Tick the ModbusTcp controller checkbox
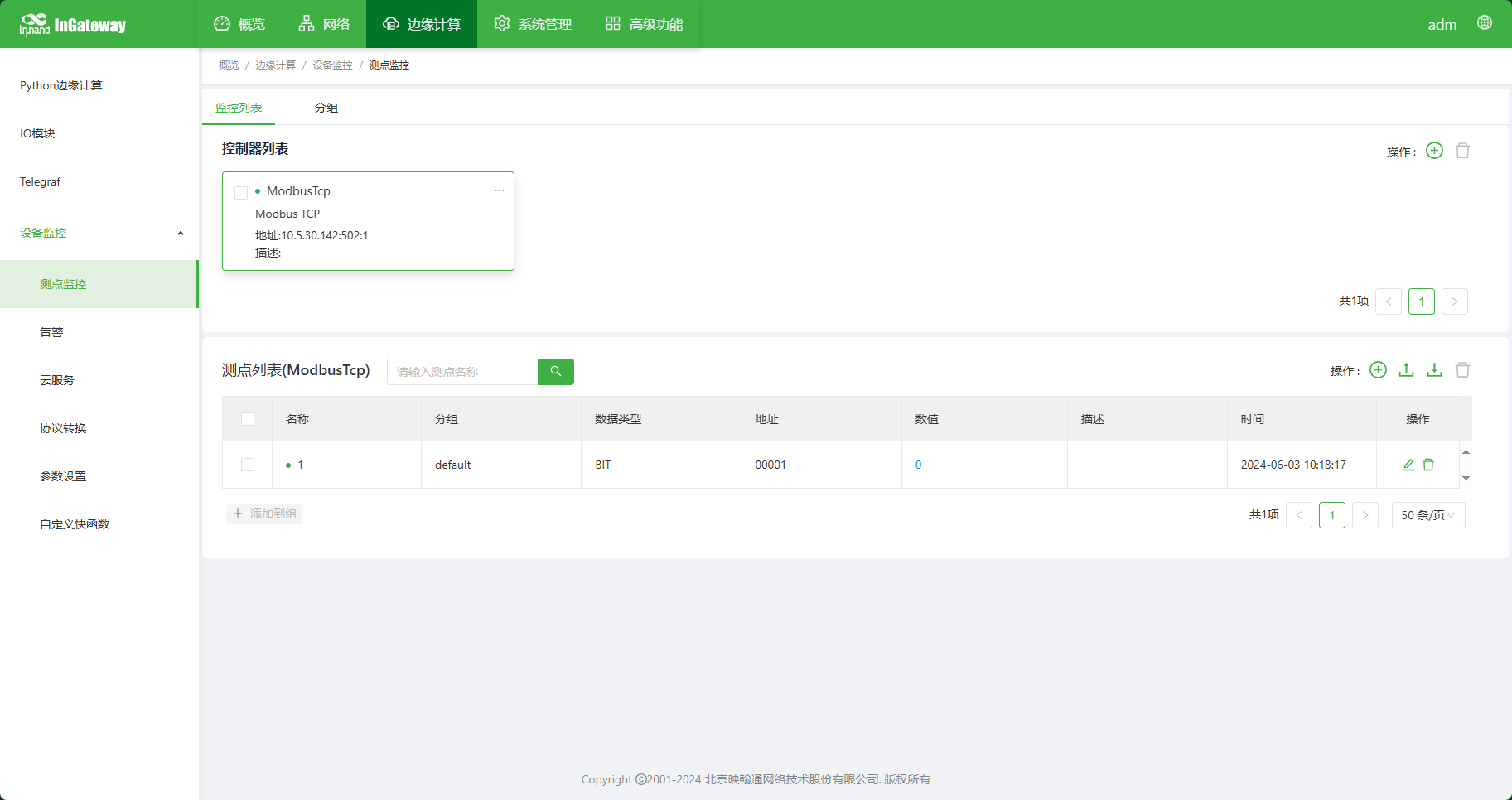The image size is (1512, 800). (x=241, y=192)
